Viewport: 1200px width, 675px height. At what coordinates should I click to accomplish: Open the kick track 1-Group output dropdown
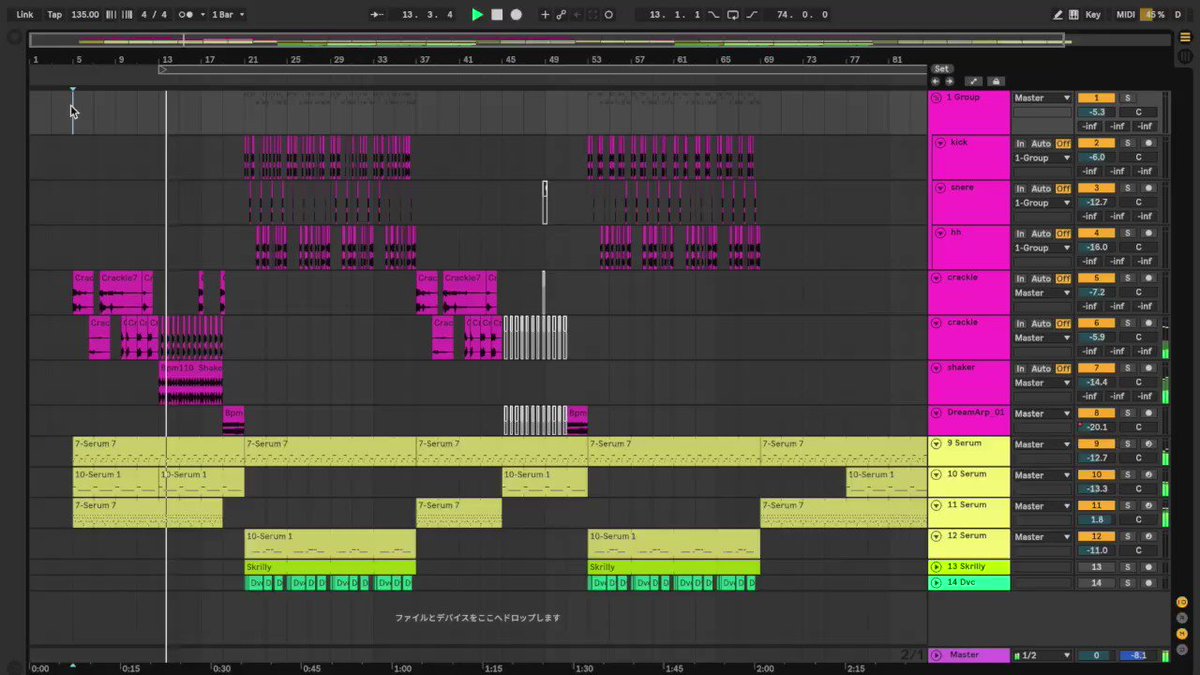pyautogui.click(x=1043, y=158)
